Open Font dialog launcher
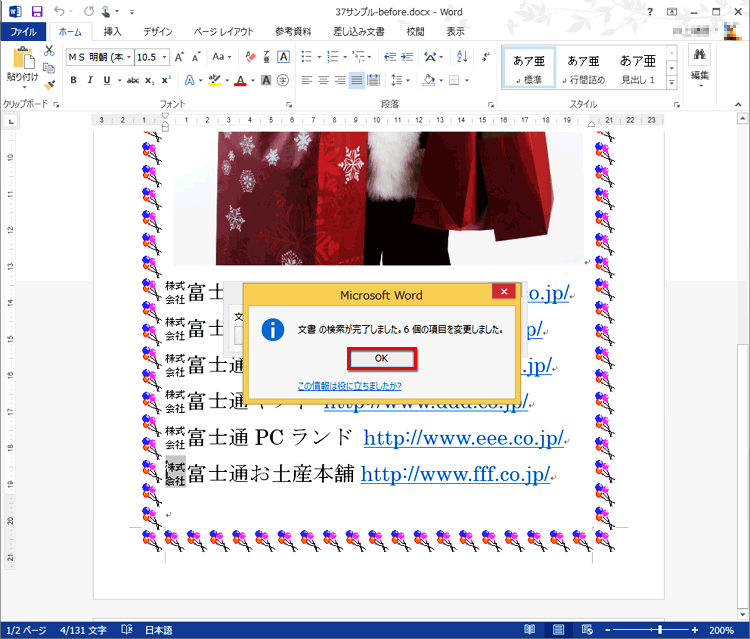This screenshot has width=750, height=639. tap(289, 104)
